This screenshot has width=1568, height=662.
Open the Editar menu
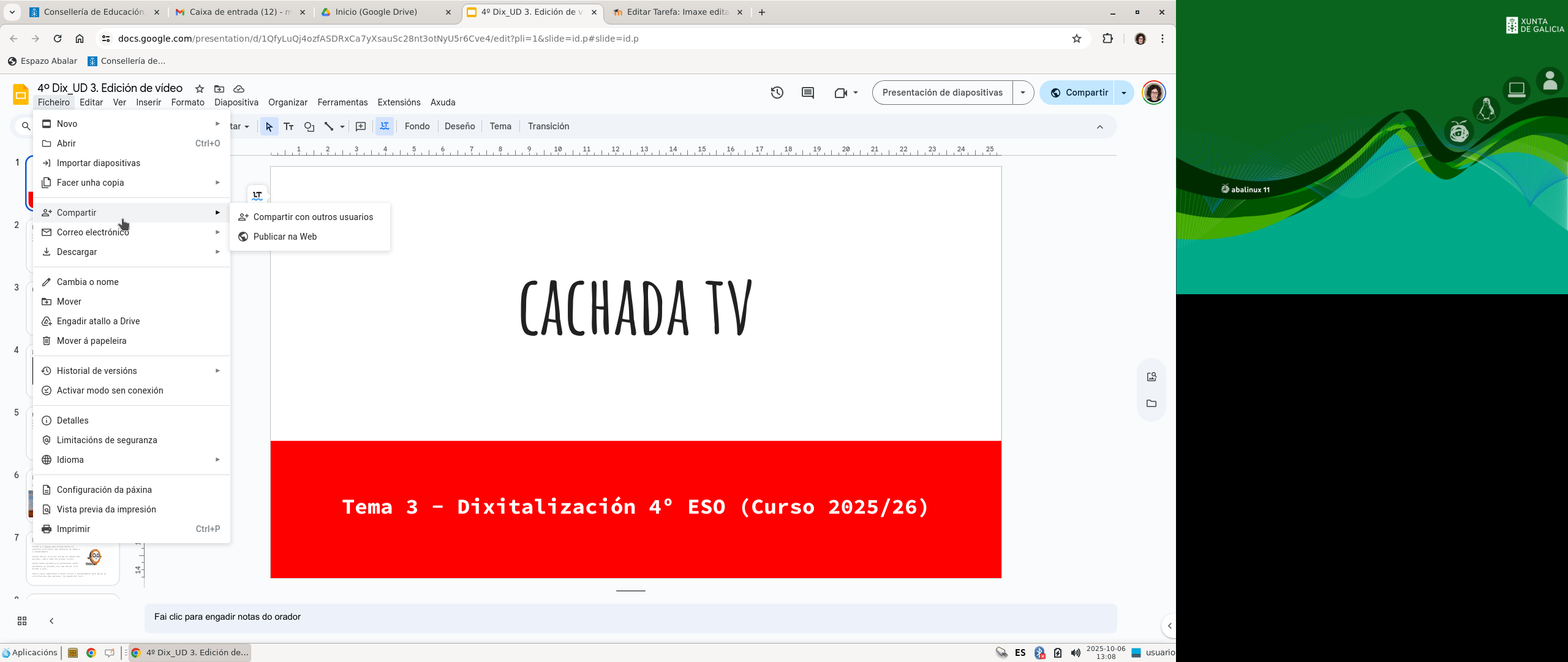tap(91, 102)
